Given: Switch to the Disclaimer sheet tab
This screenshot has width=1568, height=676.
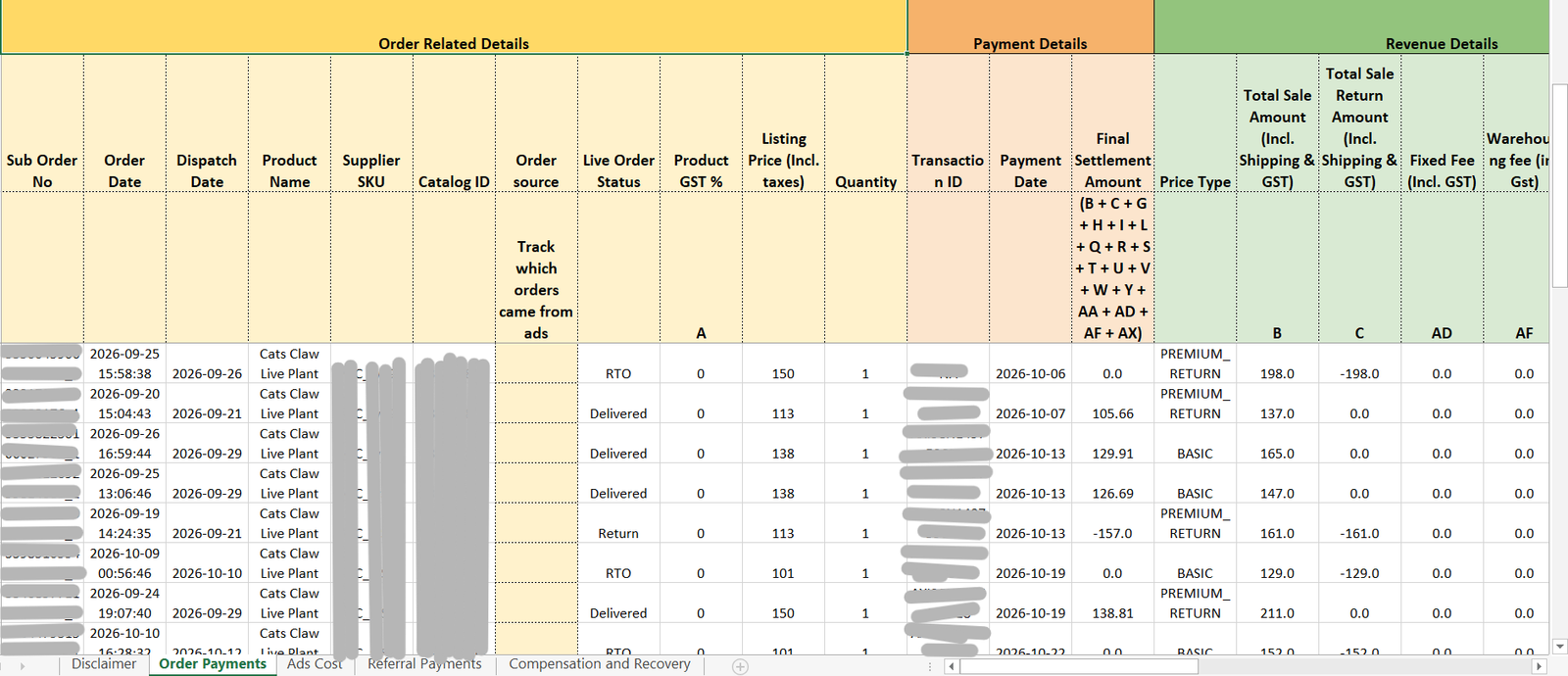Looking at the screenshot, I should click(104, 664).
